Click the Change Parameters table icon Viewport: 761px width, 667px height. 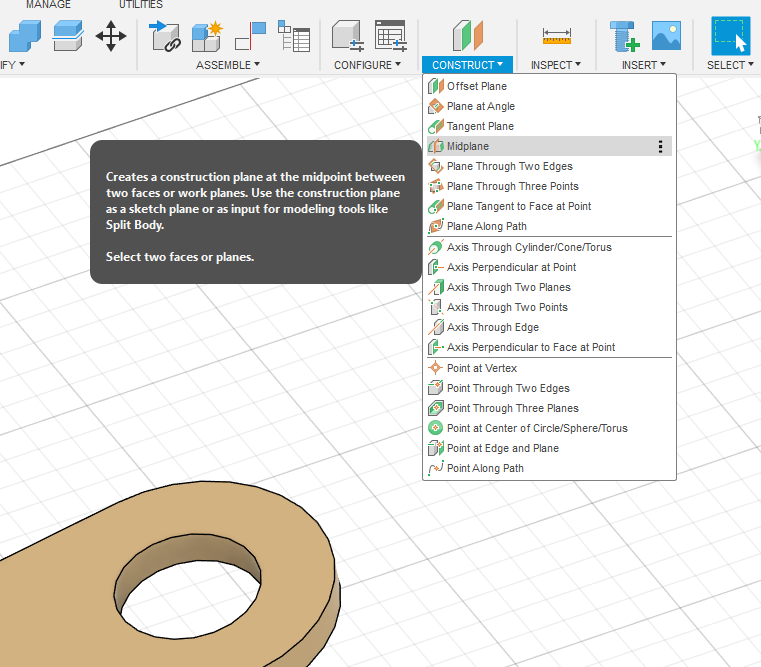pos(391,36)
